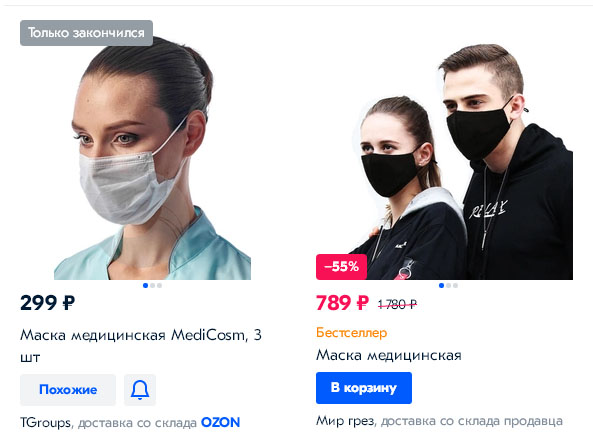Click the bell notification icon

140,390
